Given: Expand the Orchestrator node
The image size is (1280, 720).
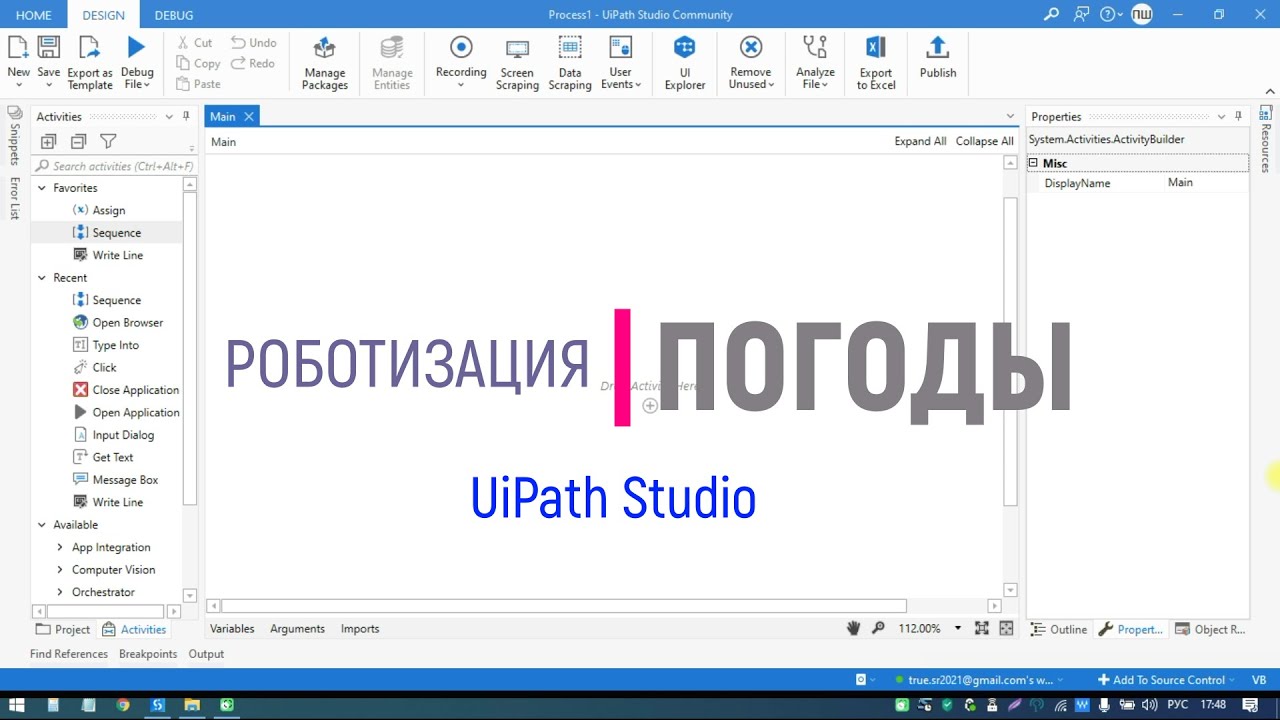Looking at the screenshot, I should [x=60, y=592].
